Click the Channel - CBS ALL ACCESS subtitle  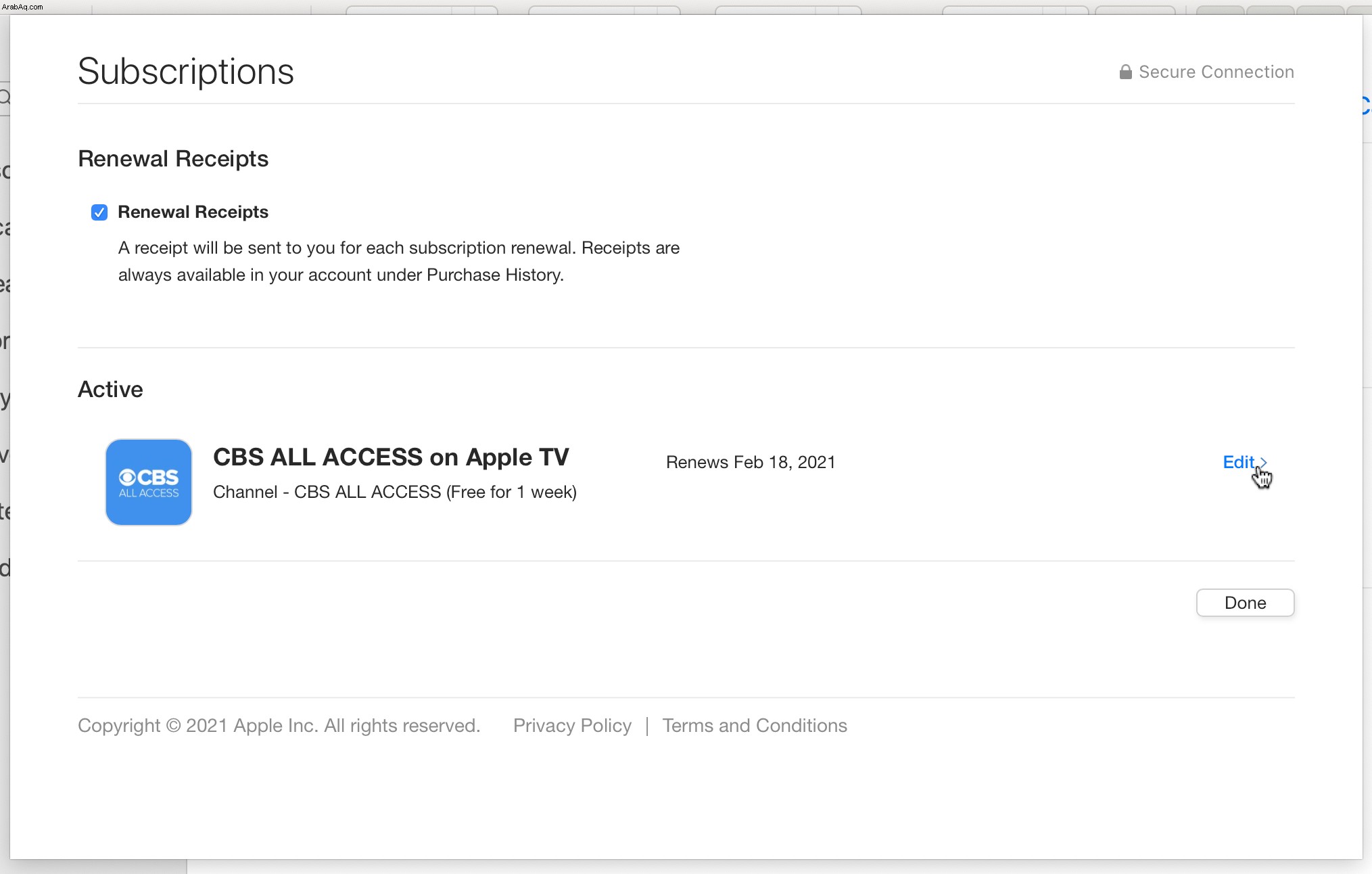point(395,492)
